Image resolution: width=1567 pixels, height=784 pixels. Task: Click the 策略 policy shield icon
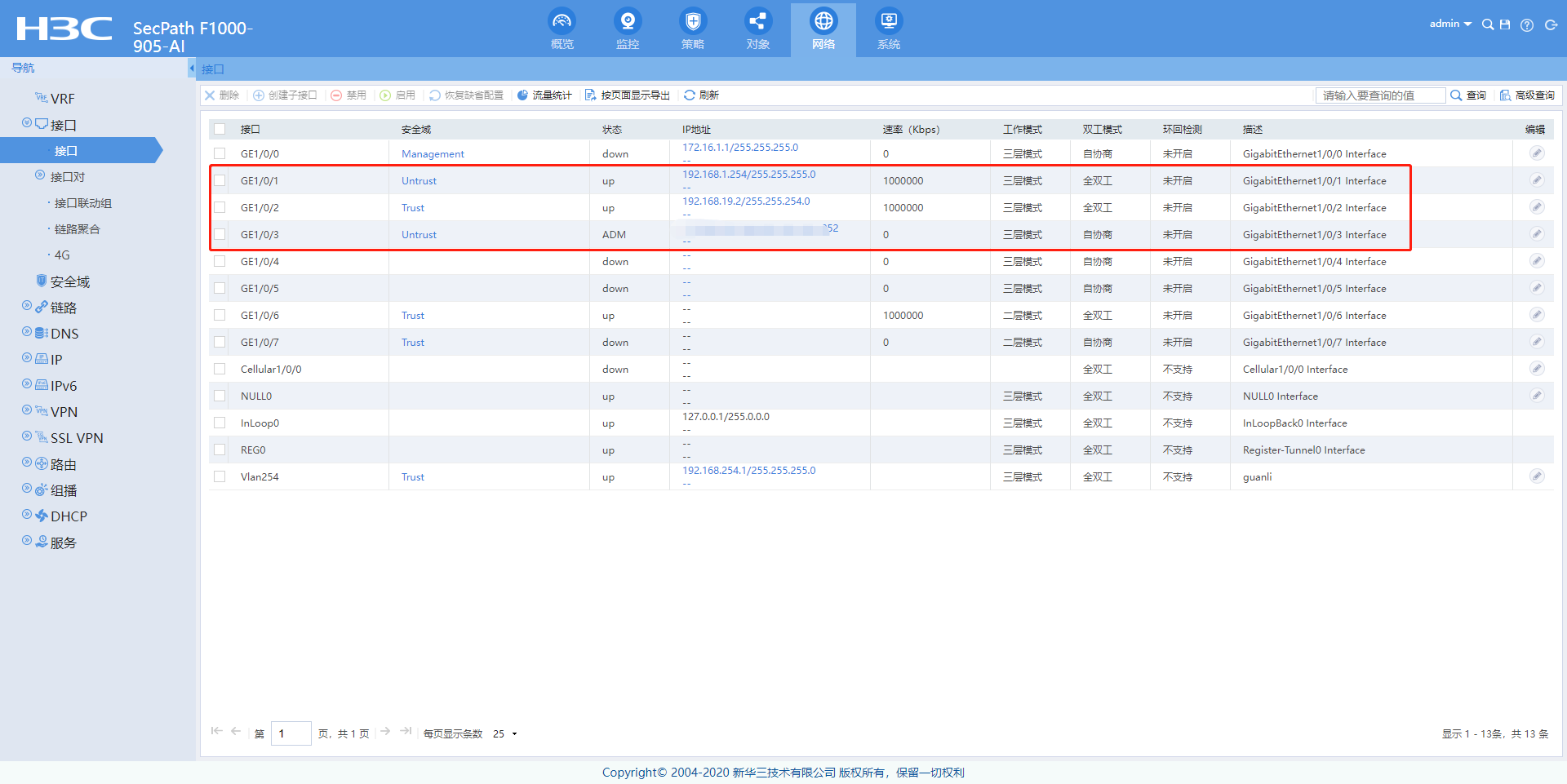(692, 22)
